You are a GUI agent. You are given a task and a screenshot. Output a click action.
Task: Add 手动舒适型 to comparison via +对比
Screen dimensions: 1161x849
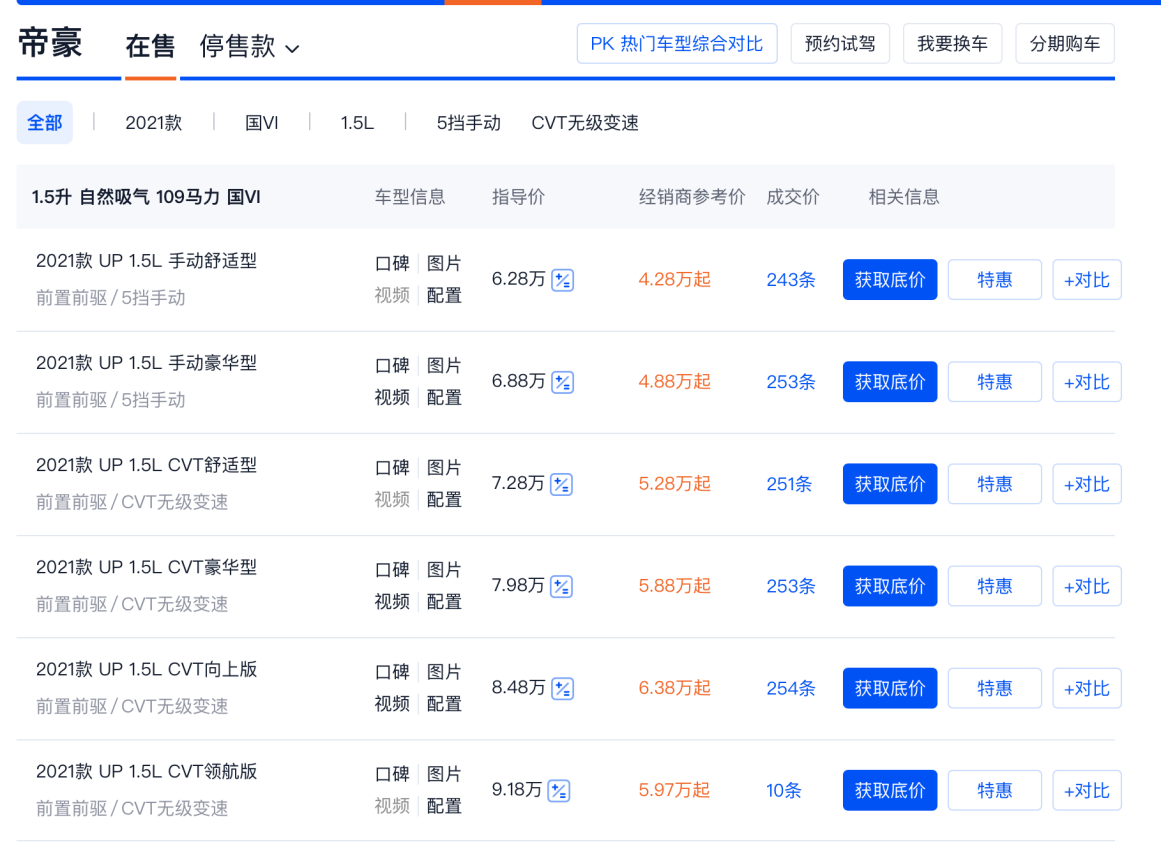click(1086, 280)
